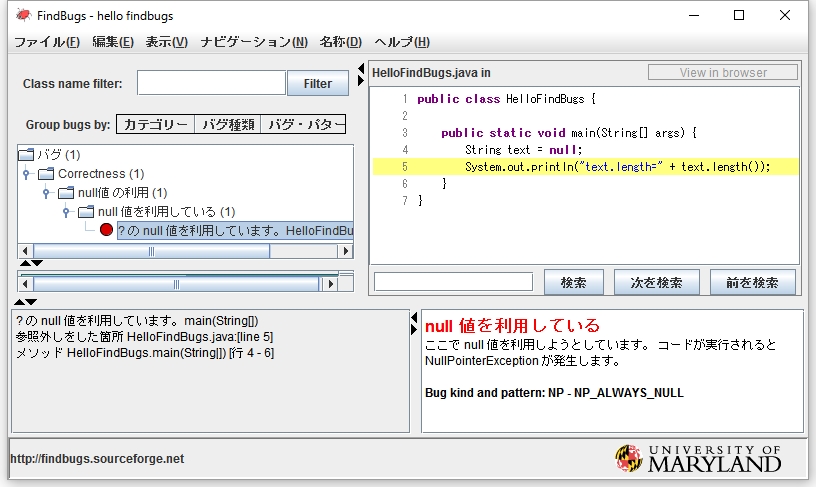Collapse the Correctness tree node
The height and width of the screenshot is (487, 816).
26,174
